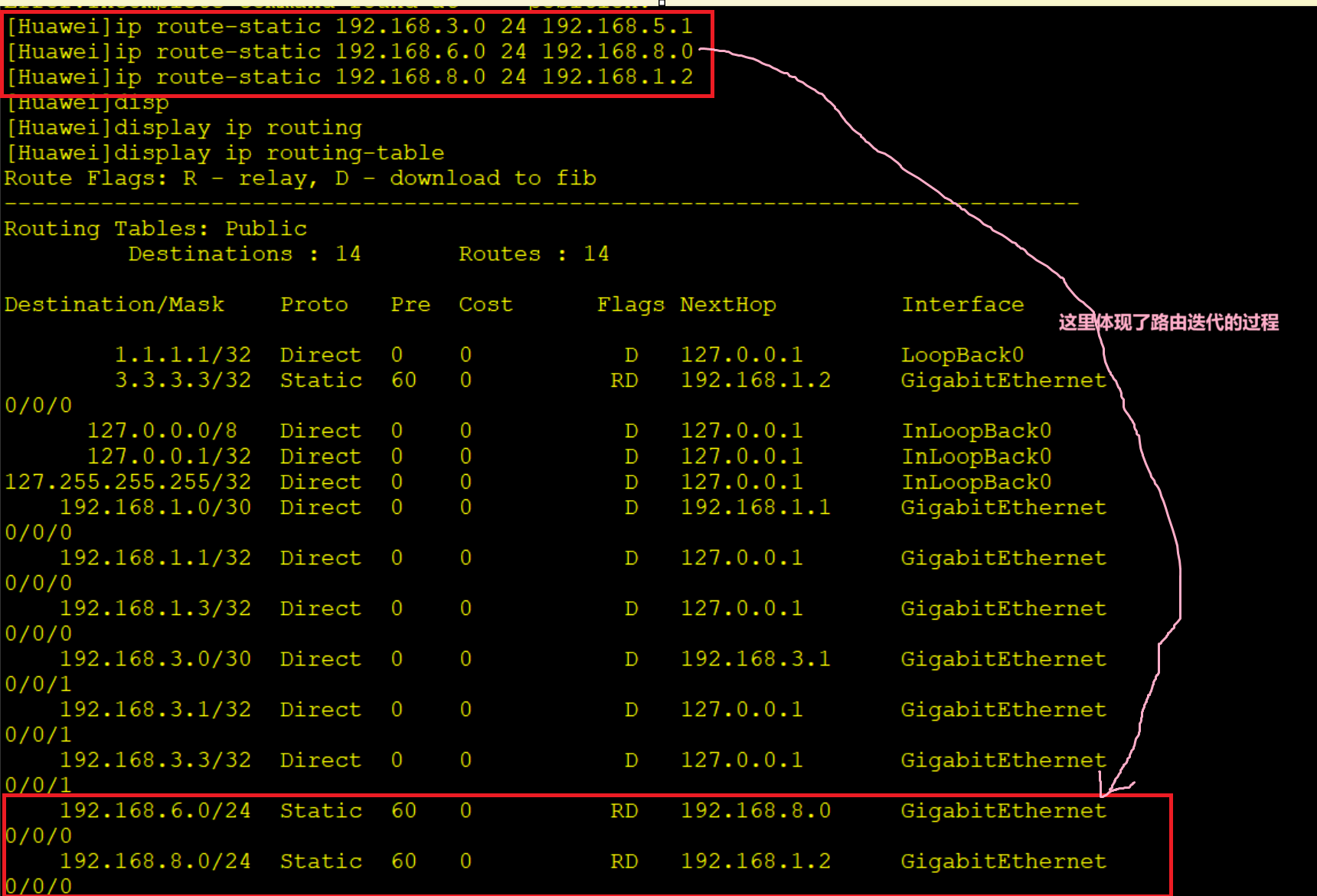Click the command 'ip route-static 192.168.3.0 24 192.168.5.1'
The height and width of the screenshot is (896, 1317).
click(x=404, y=27)
